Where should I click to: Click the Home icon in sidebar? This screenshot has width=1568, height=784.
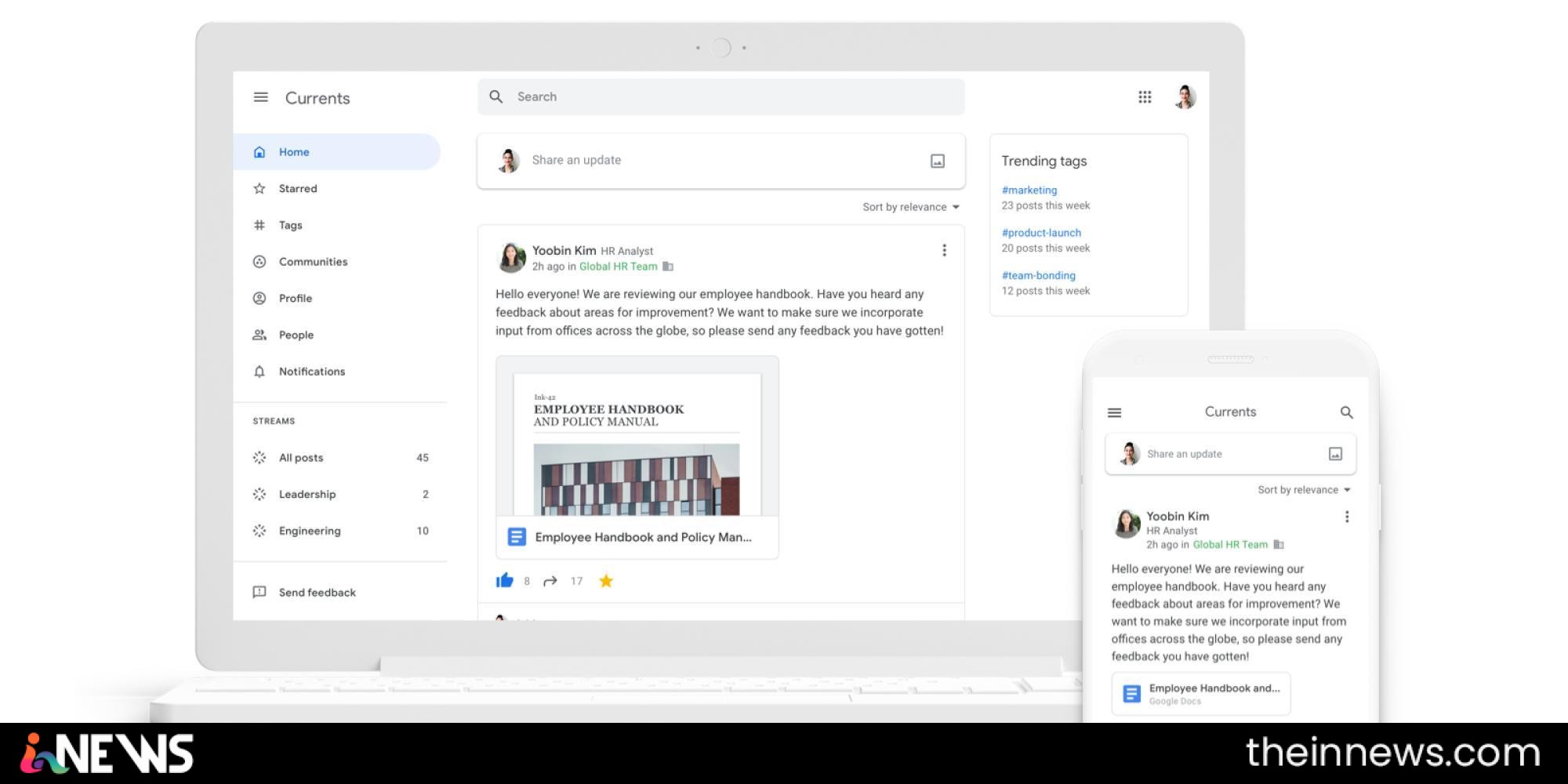[260, 152]
